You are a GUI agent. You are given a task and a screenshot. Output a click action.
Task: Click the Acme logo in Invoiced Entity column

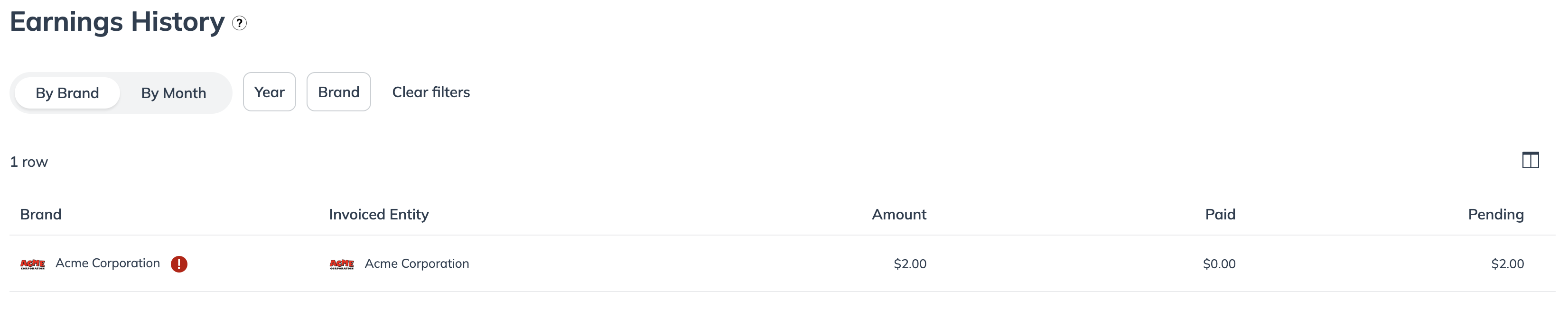tap(342, 264)
